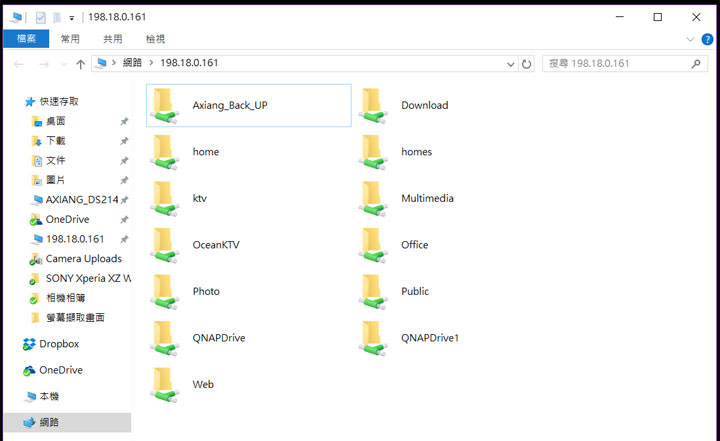Image resolution: width=720 pixels, height=441 pixels.
Task: Click the window system icon in title bar
Action: pos(17,17)
